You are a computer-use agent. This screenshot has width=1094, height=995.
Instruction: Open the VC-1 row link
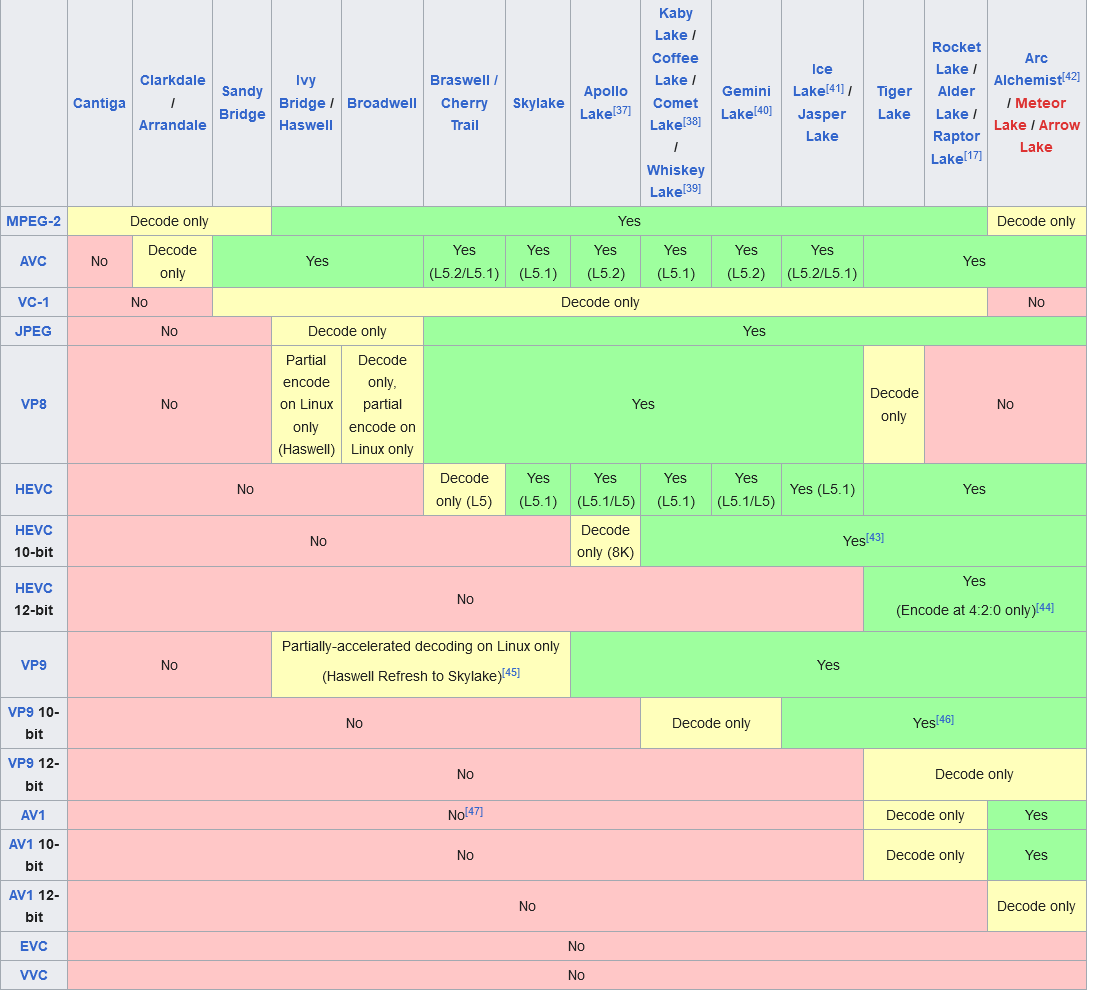click(x=33, y=303)
